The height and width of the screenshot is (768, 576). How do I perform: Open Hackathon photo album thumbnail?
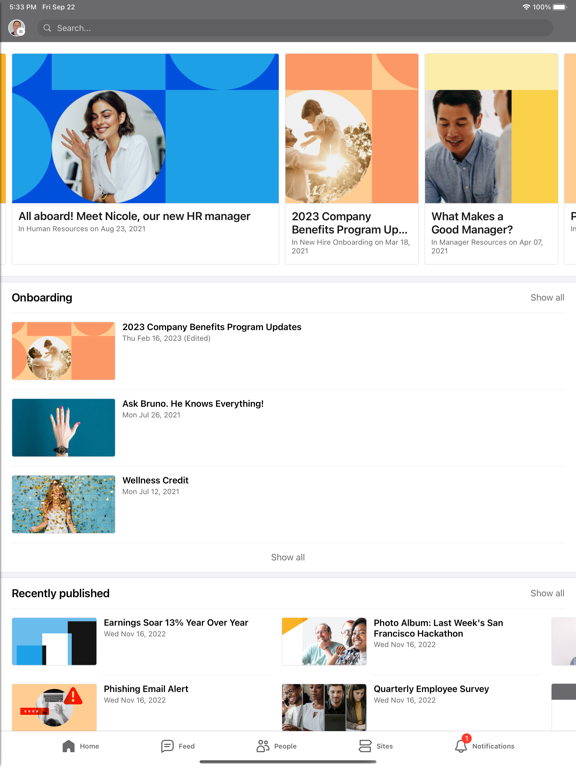324,641
